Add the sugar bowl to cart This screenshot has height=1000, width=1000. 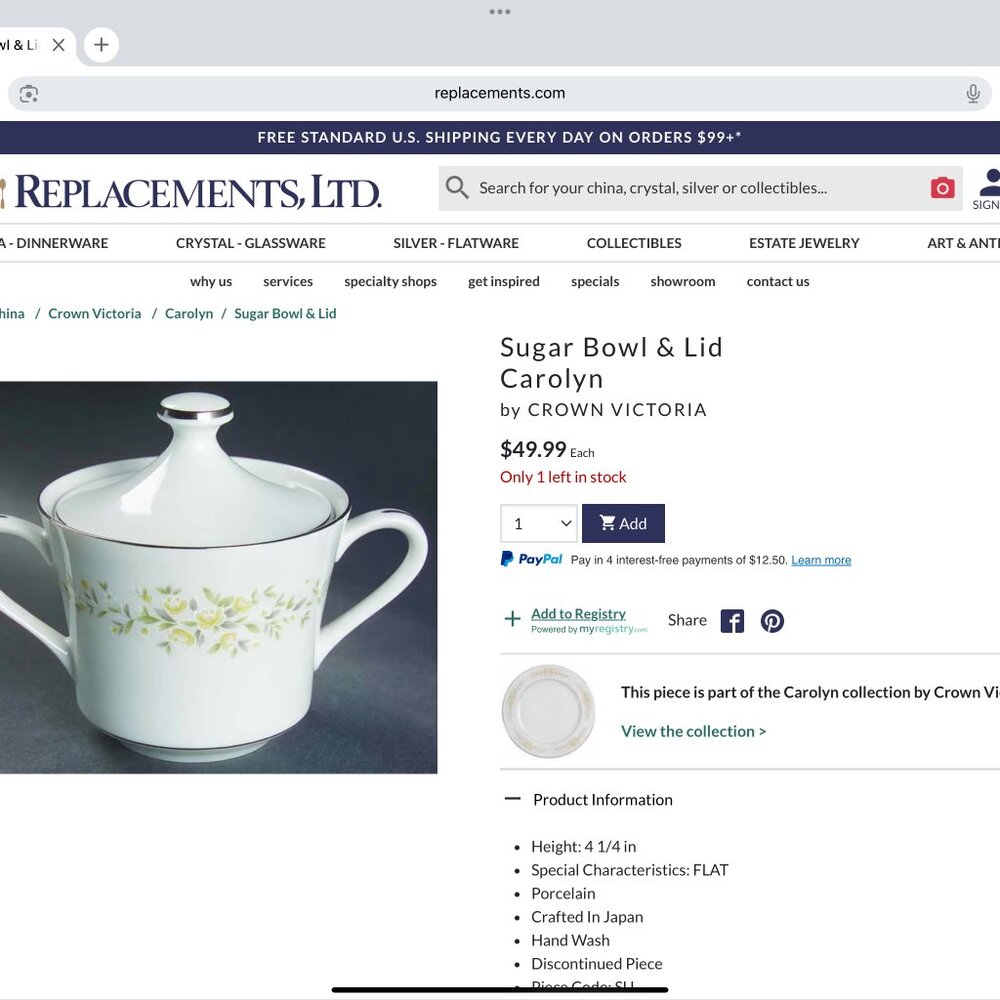tap(623, 524)
